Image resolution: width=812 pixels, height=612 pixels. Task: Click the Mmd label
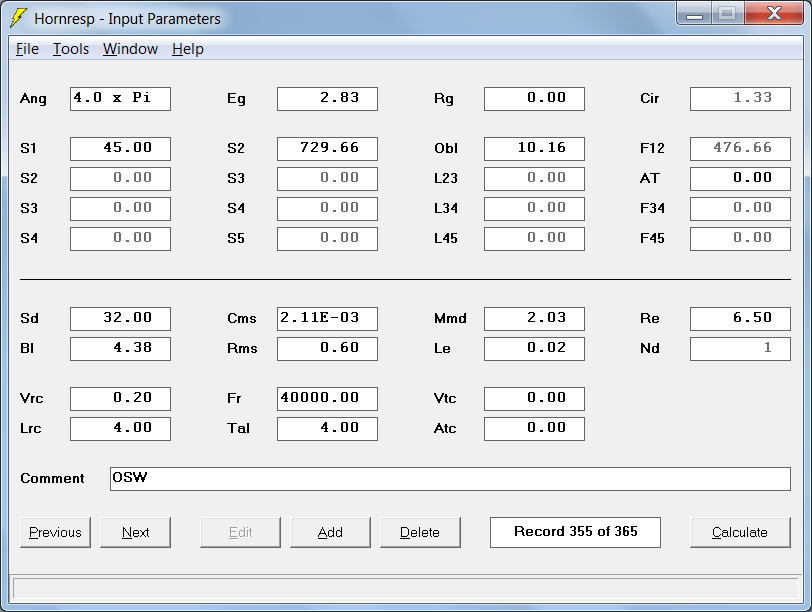[x=450, y=318]
